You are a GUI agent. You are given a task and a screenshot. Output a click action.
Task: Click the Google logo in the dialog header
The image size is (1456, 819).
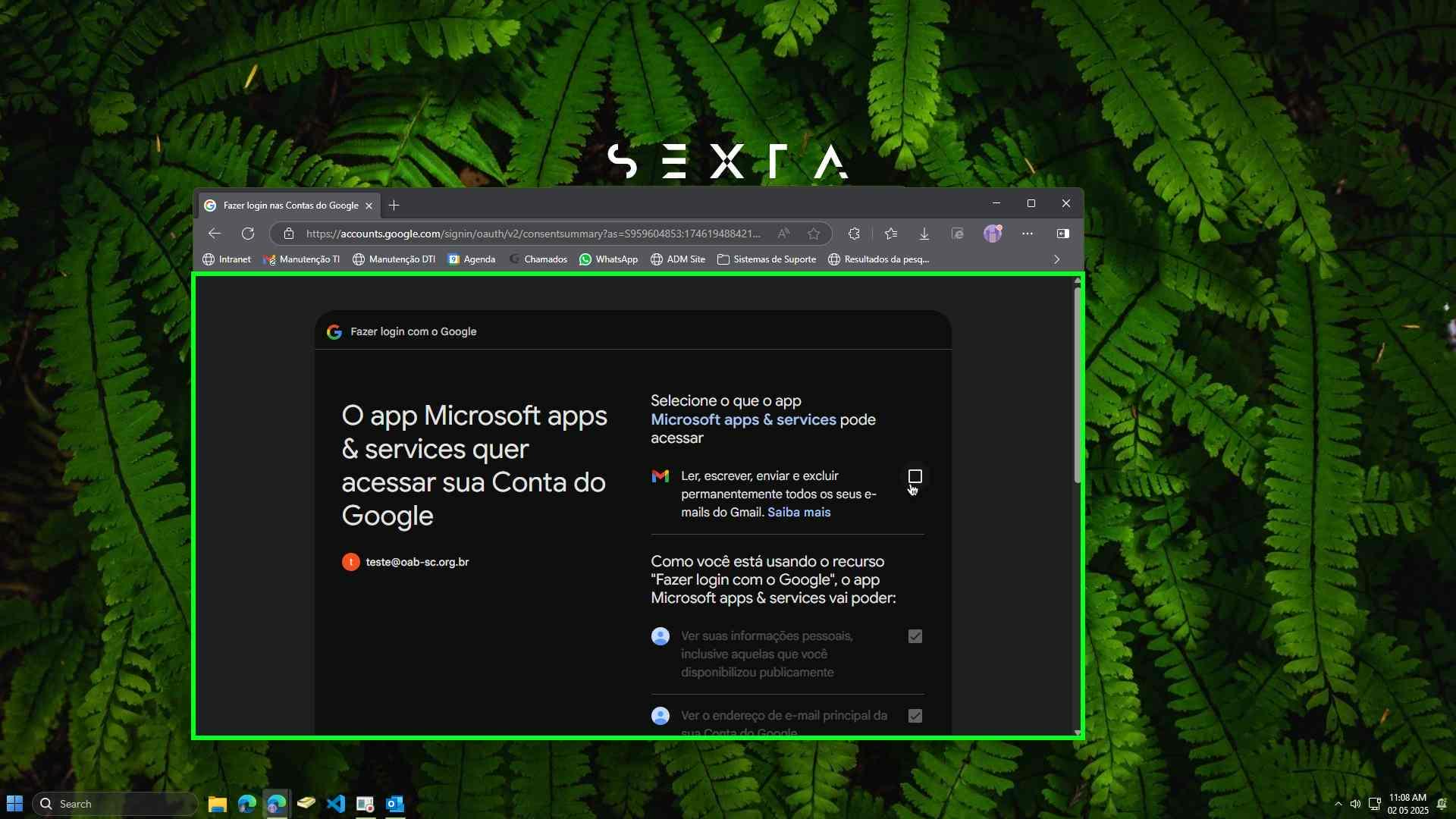(334, 332)
